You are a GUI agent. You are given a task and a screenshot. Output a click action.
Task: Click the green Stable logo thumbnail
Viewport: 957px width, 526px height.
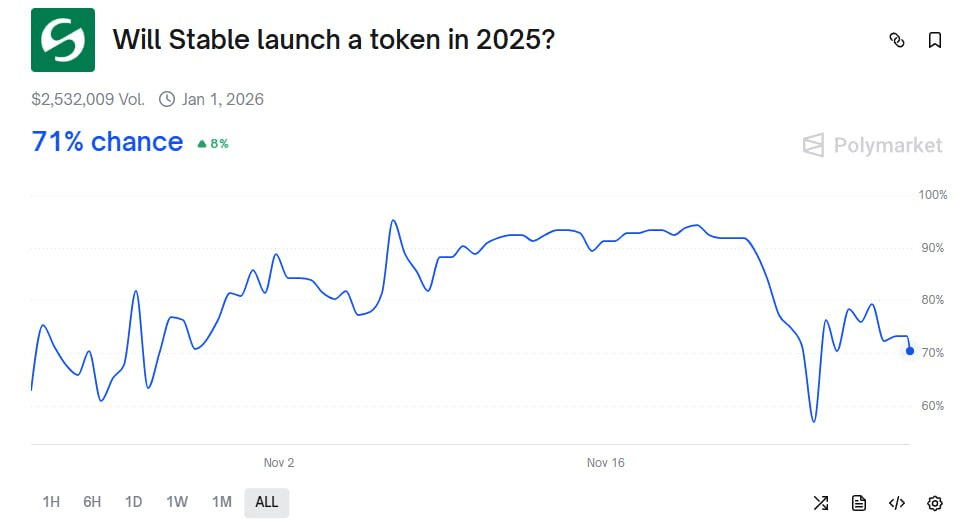(63, 40)
